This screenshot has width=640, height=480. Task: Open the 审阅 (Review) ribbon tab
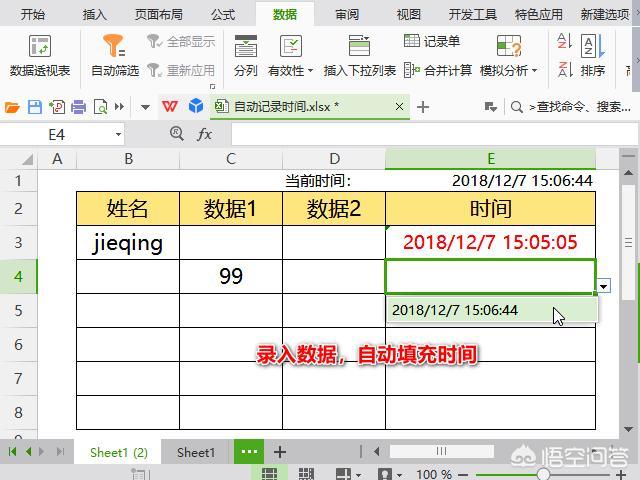coord(347,15)
